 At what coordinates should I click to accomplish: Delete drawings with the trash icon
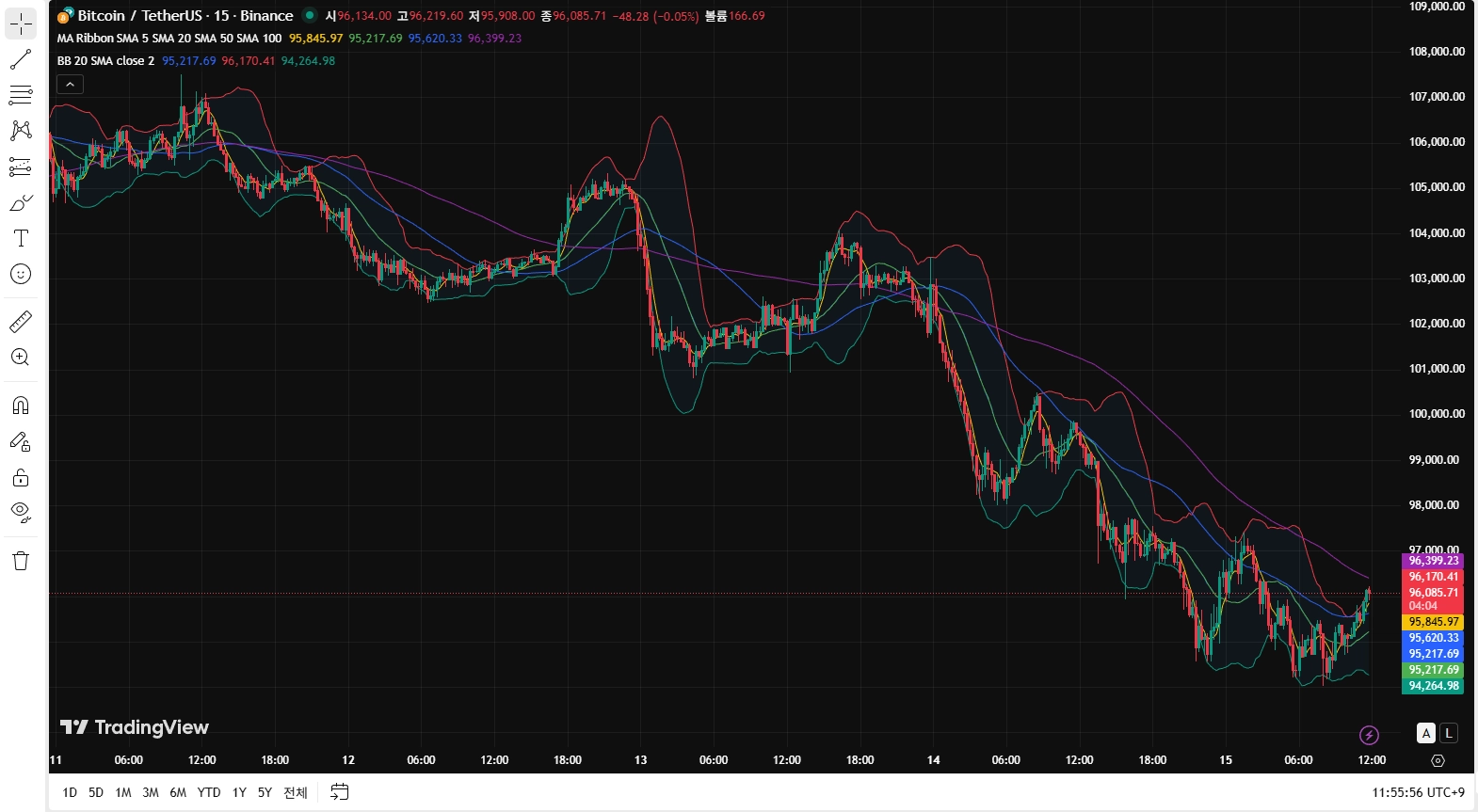pos(21,562)
